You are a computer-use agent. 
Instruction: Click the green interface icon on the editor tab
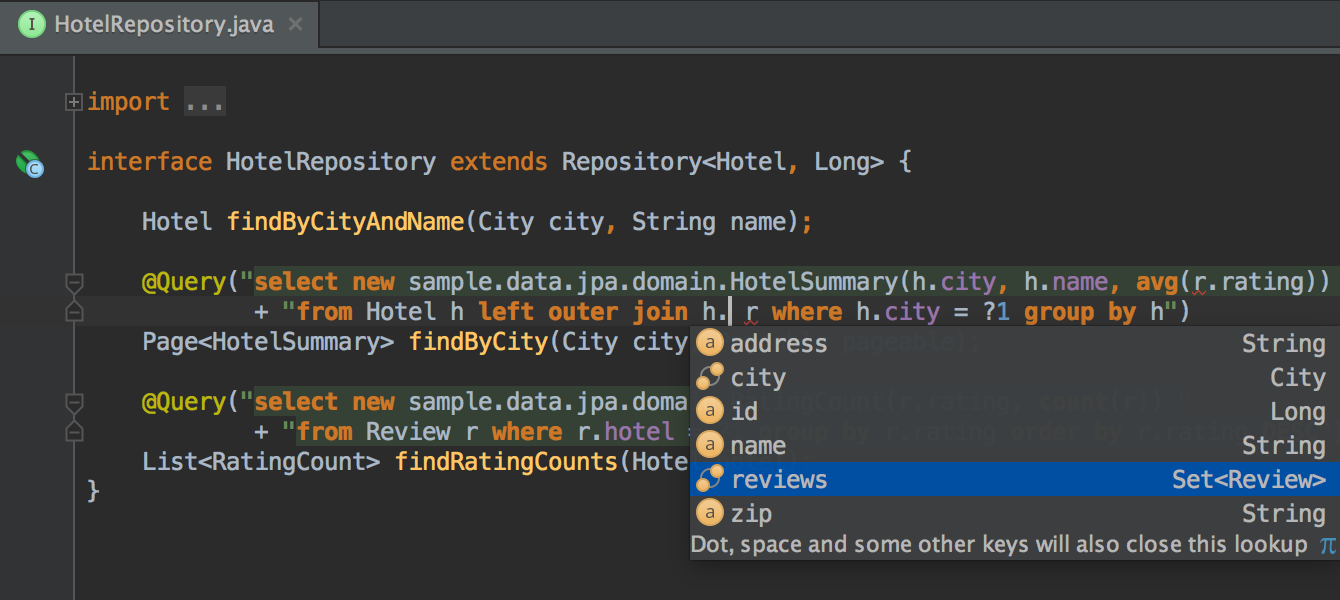[31, 26]
